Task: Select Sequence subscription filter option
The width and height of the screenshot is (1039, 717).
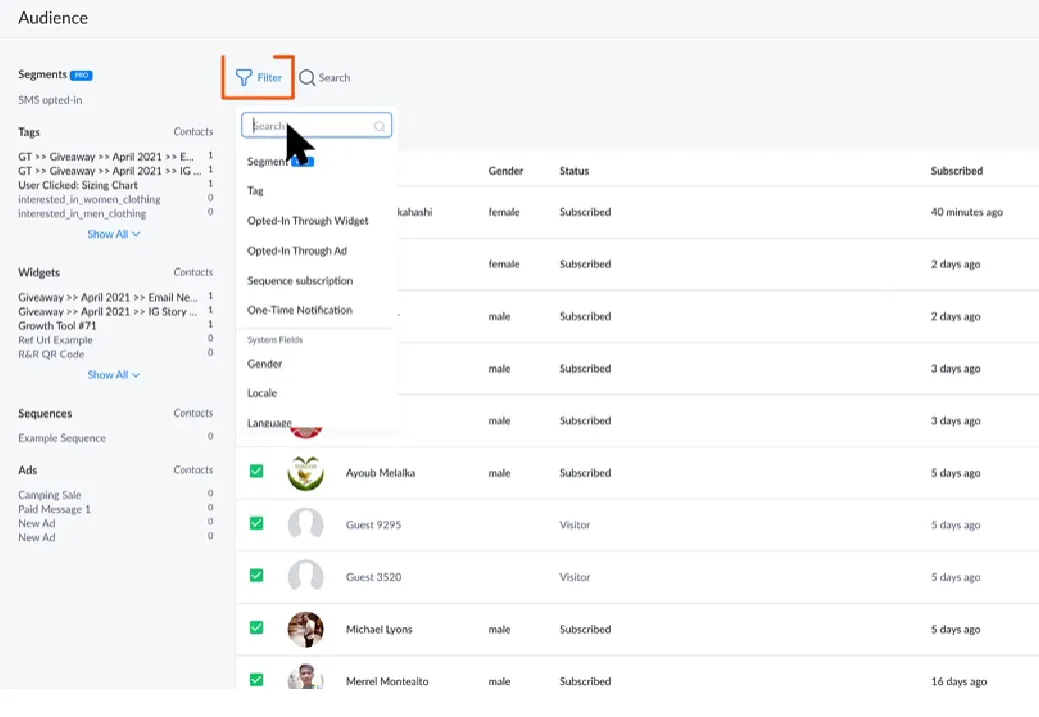Action: (x=300, y=281)
